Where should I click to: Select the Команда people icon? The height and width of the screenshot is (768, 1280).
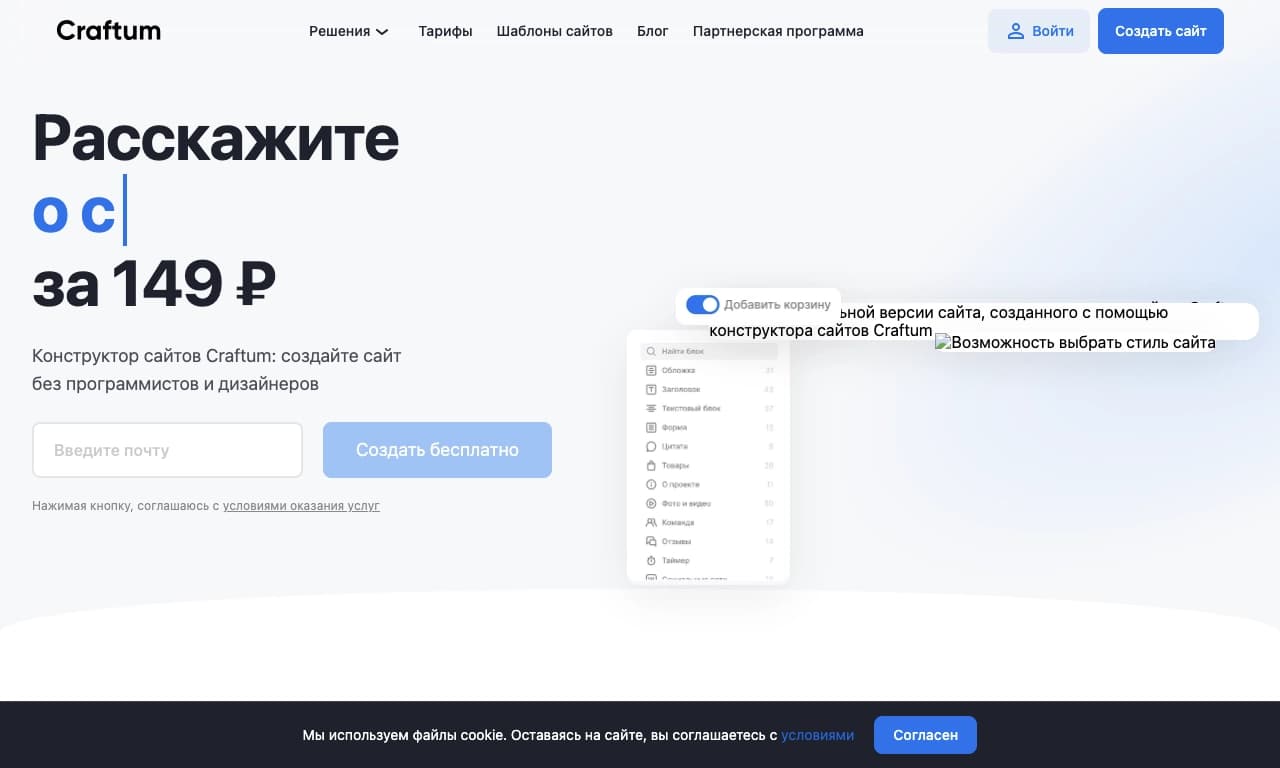(651, 523)
